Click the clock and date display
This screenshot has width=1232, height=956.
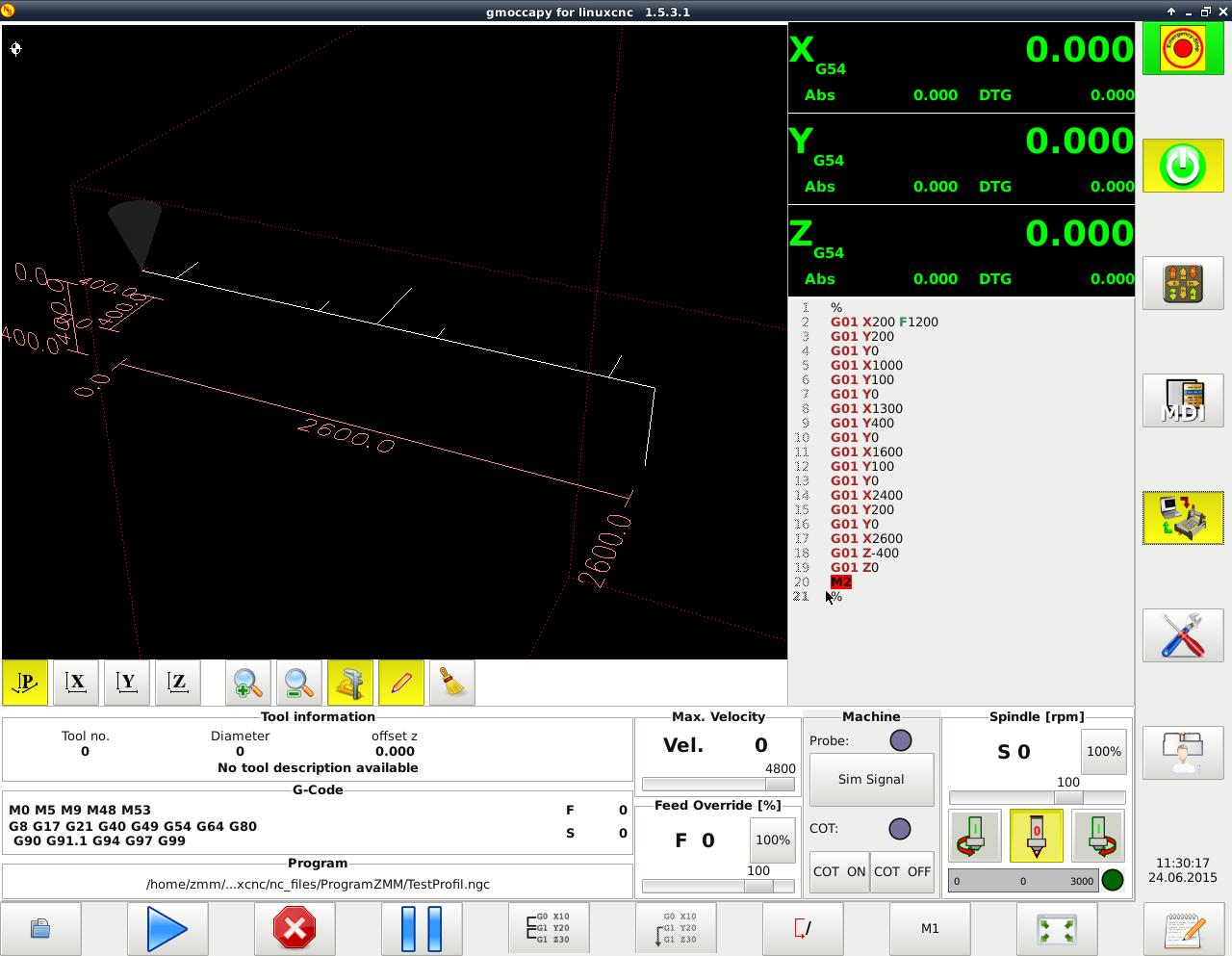(1182, 870)
